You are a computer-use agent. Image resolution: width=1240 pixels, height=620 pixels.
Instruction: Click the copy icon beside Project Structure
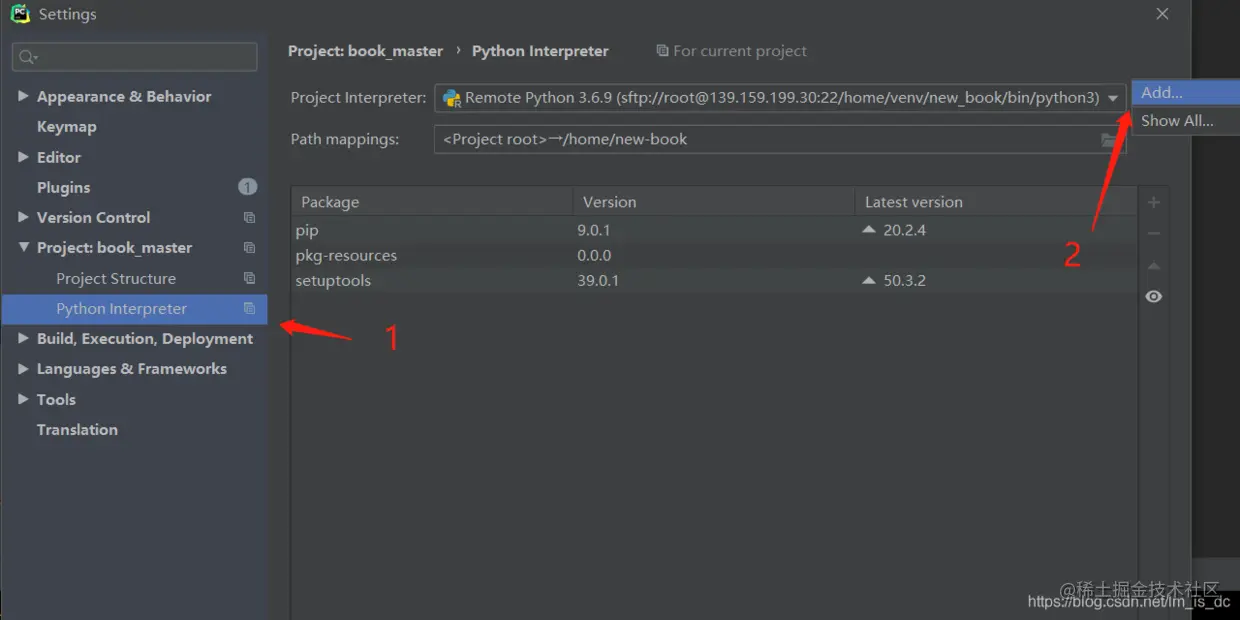tap(249, 279)
